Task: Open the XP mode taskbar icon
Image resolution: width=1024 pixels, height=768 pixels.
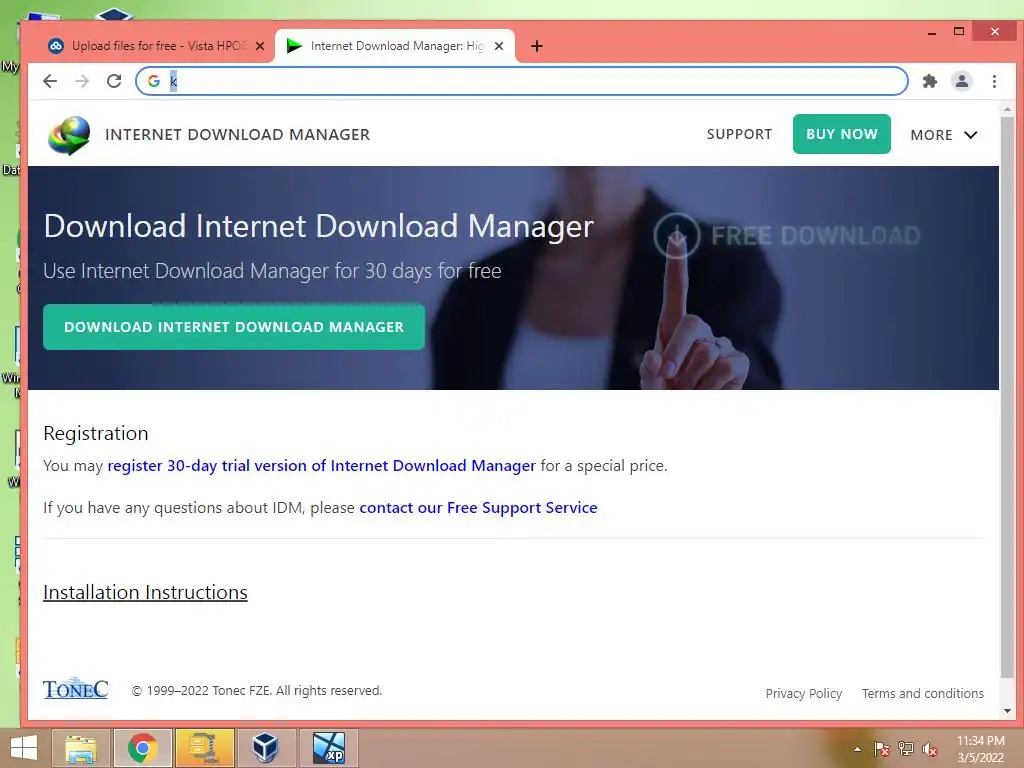Action: click(x=328, y=748)
